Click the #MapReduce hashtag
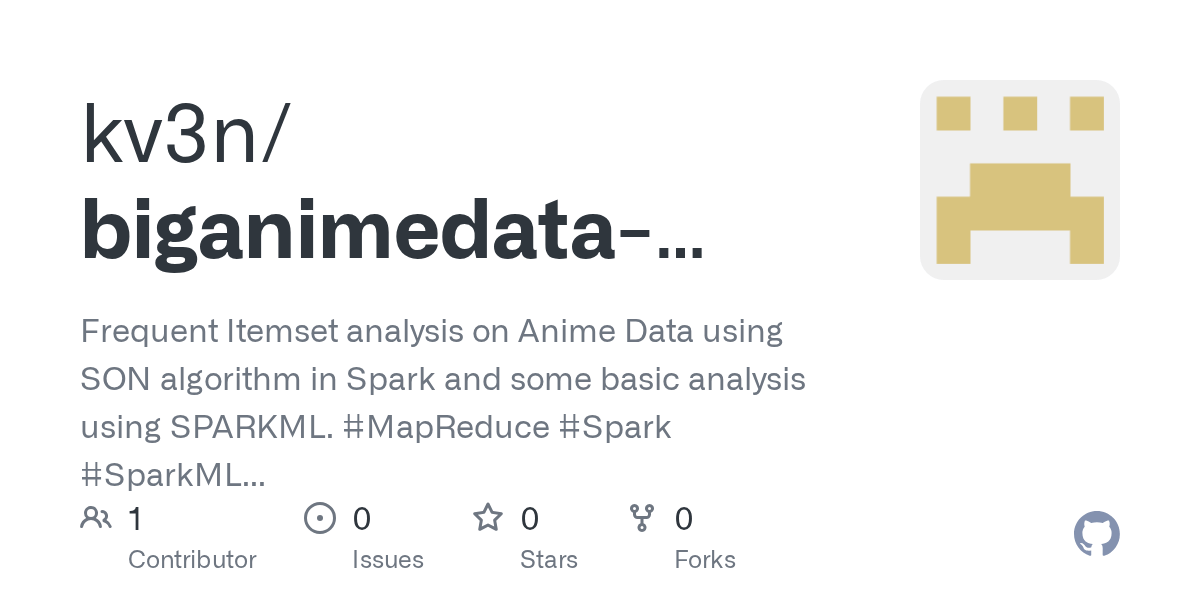The image size is (1200, 600). pyautogui.click(x=446, y=427)
